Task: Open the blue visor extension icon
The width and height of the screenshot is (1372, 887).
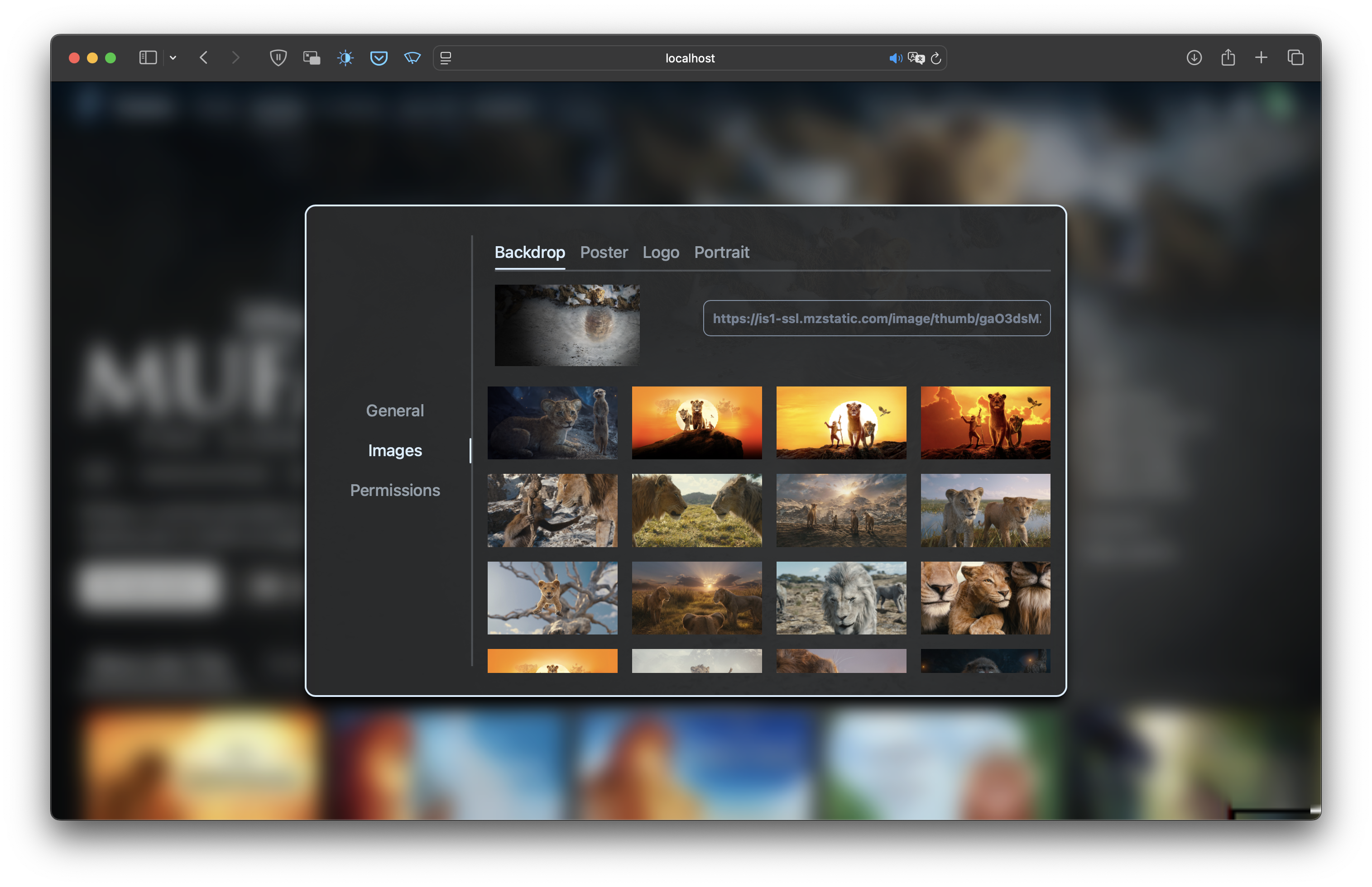Action: pos(412,57)
